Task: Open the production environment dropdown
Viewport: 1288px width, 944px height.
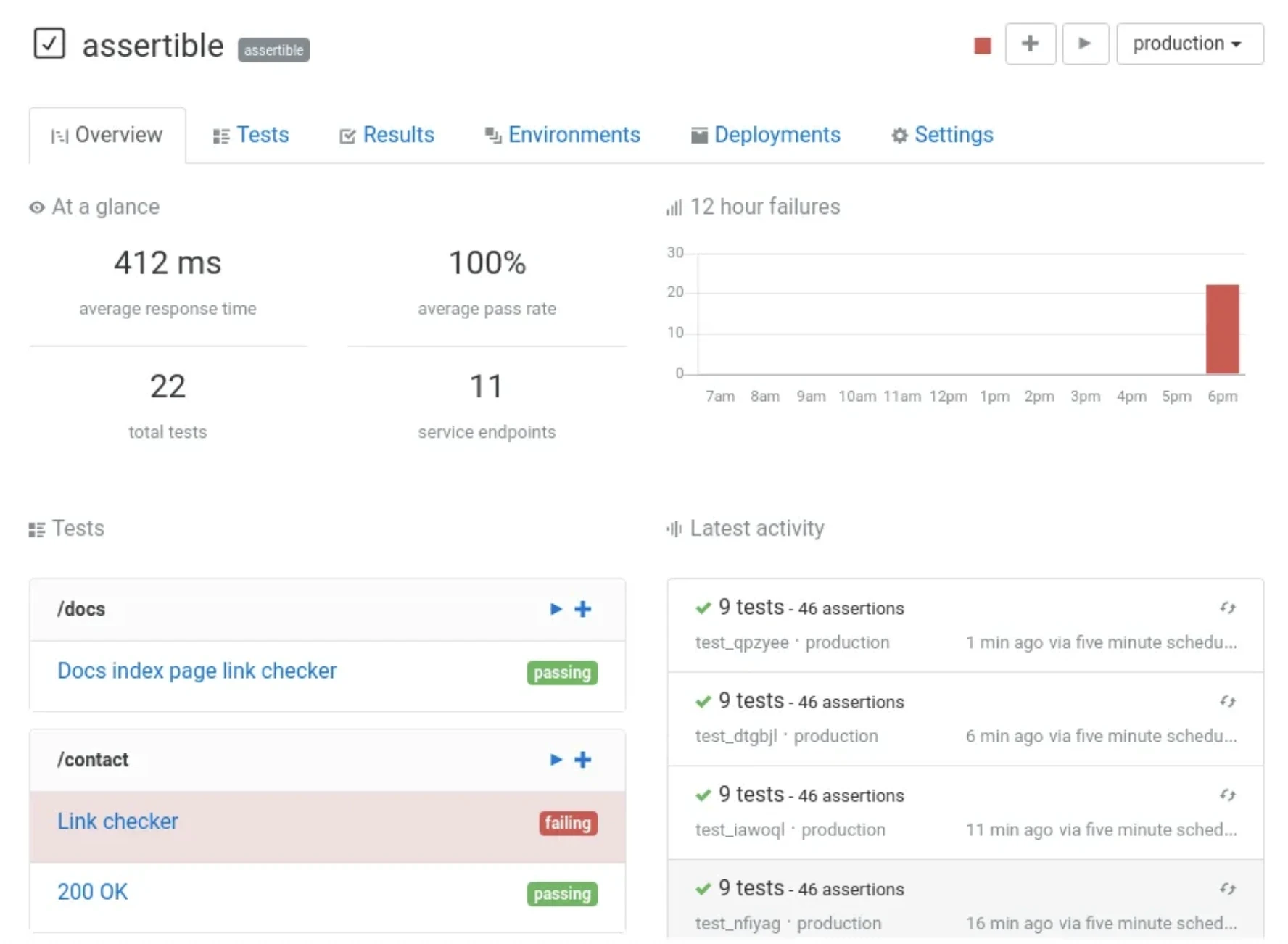Action: click(1189, 44)
